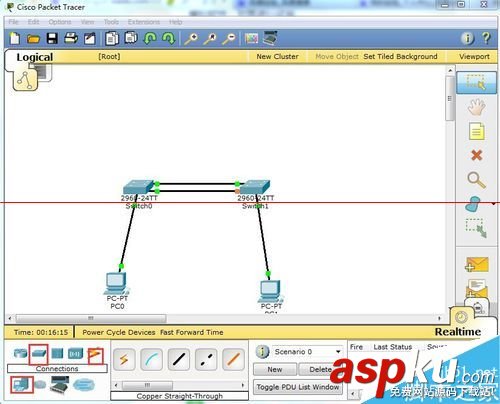Click the scenario information i icon

pos(262,352)
